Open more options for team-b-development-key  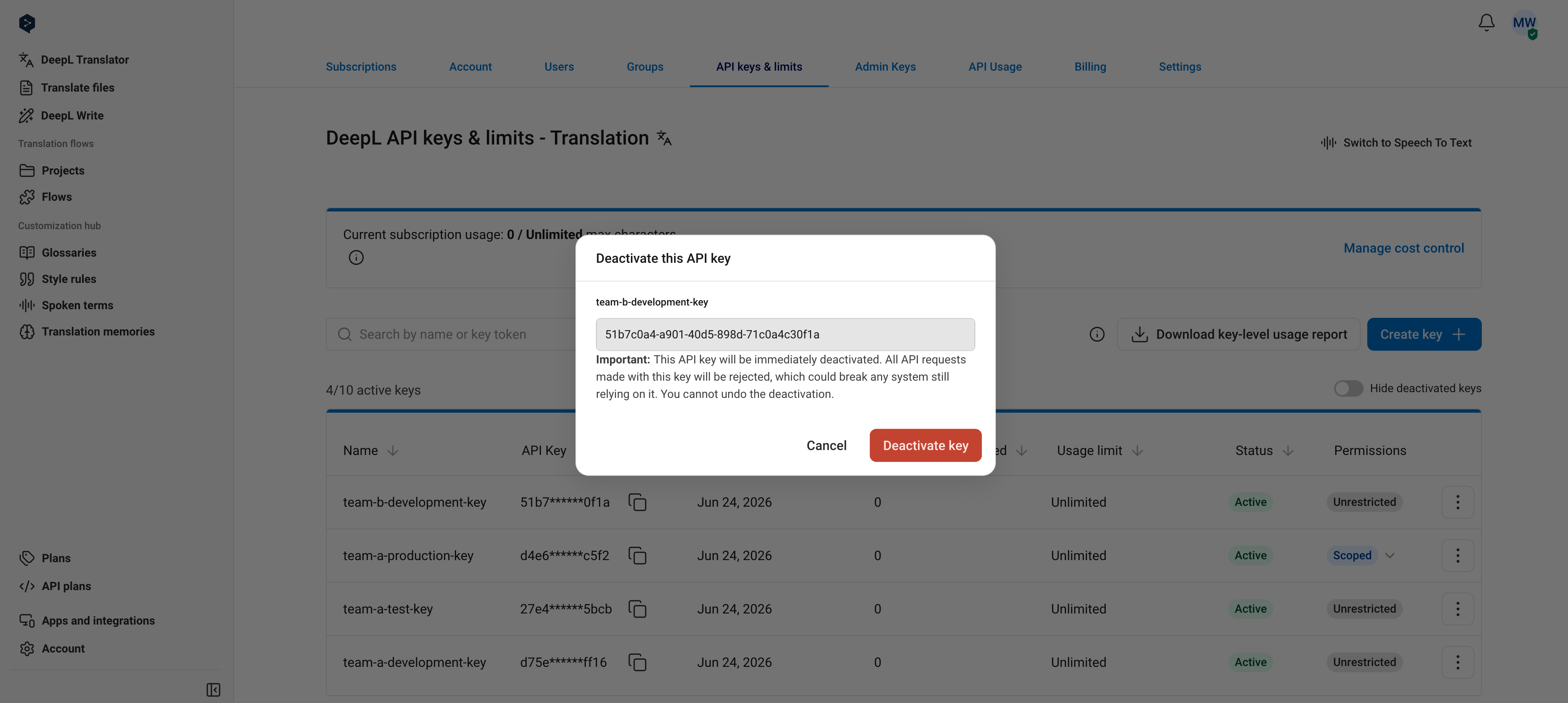[x=1458, y=502]
